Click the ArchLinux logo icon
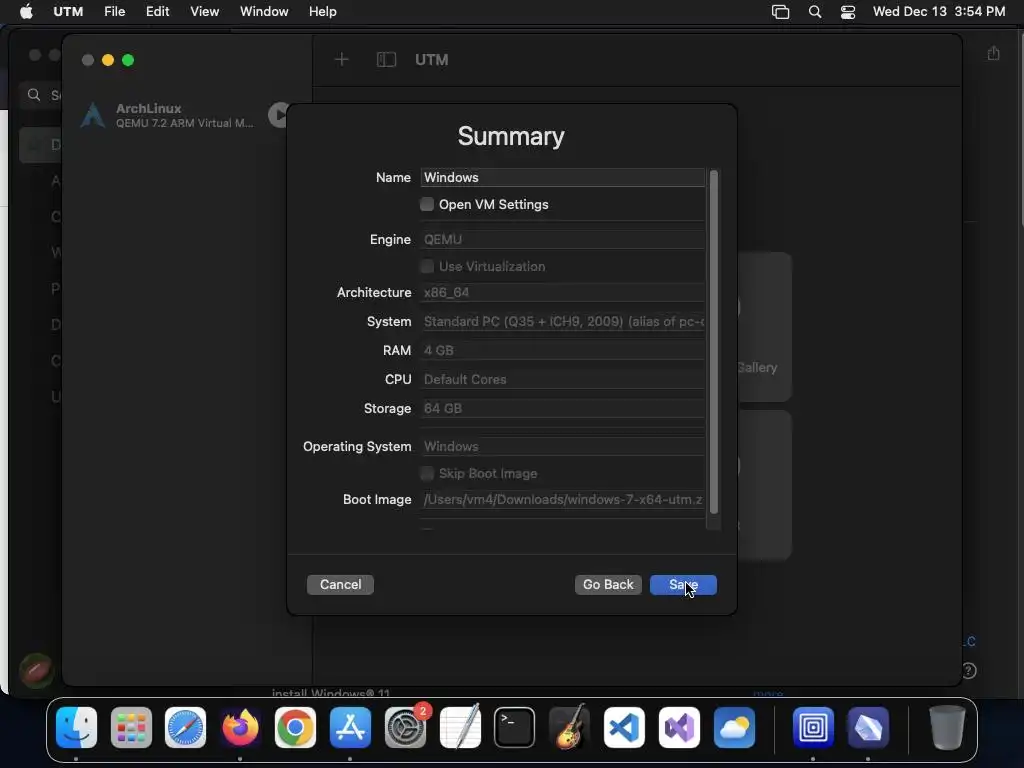1024x768 pixels. pyautogui.click(x=93, y=115)
